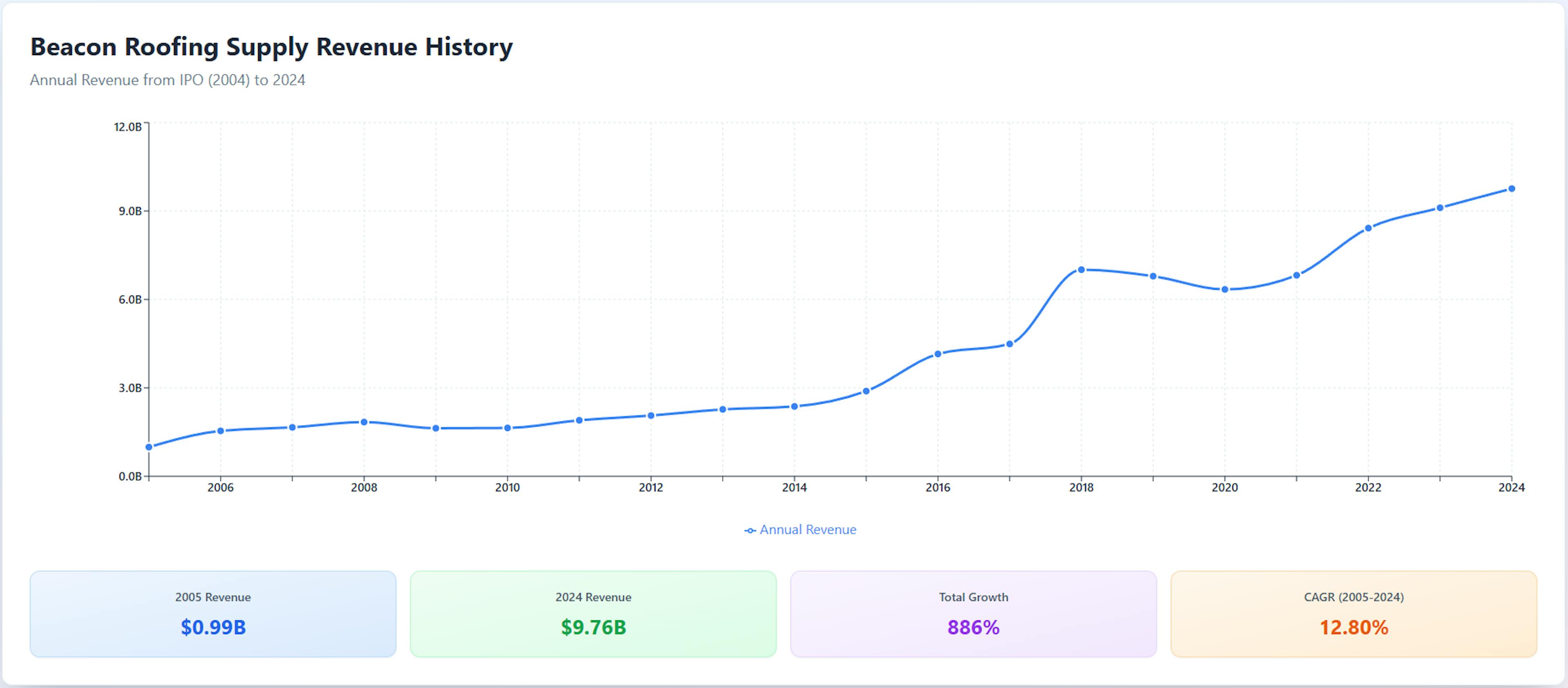The height and width of the screenshot is (688, 1568).
Task: Select the 2024 data point on the line
Action: click(x=1511, y=189)
